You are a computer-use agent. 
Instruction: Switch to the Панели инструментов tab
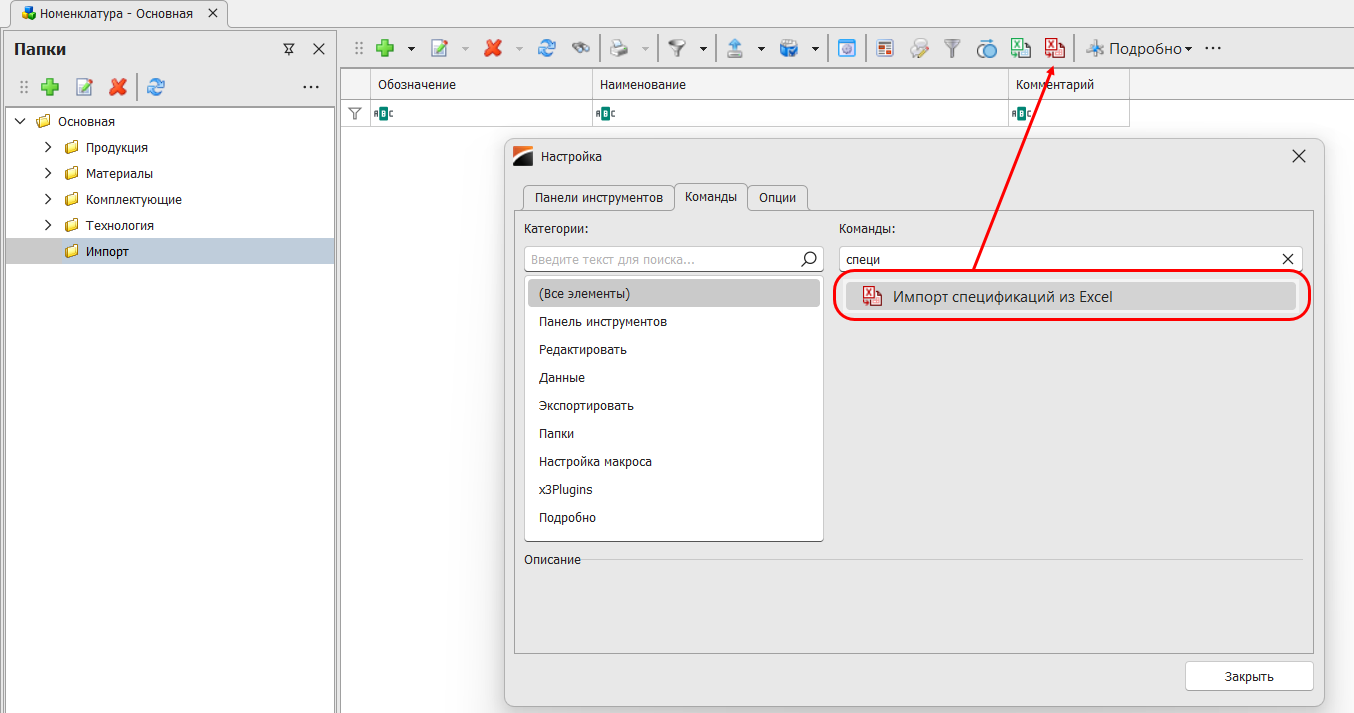pyautogui.click(x=598, y=197)
